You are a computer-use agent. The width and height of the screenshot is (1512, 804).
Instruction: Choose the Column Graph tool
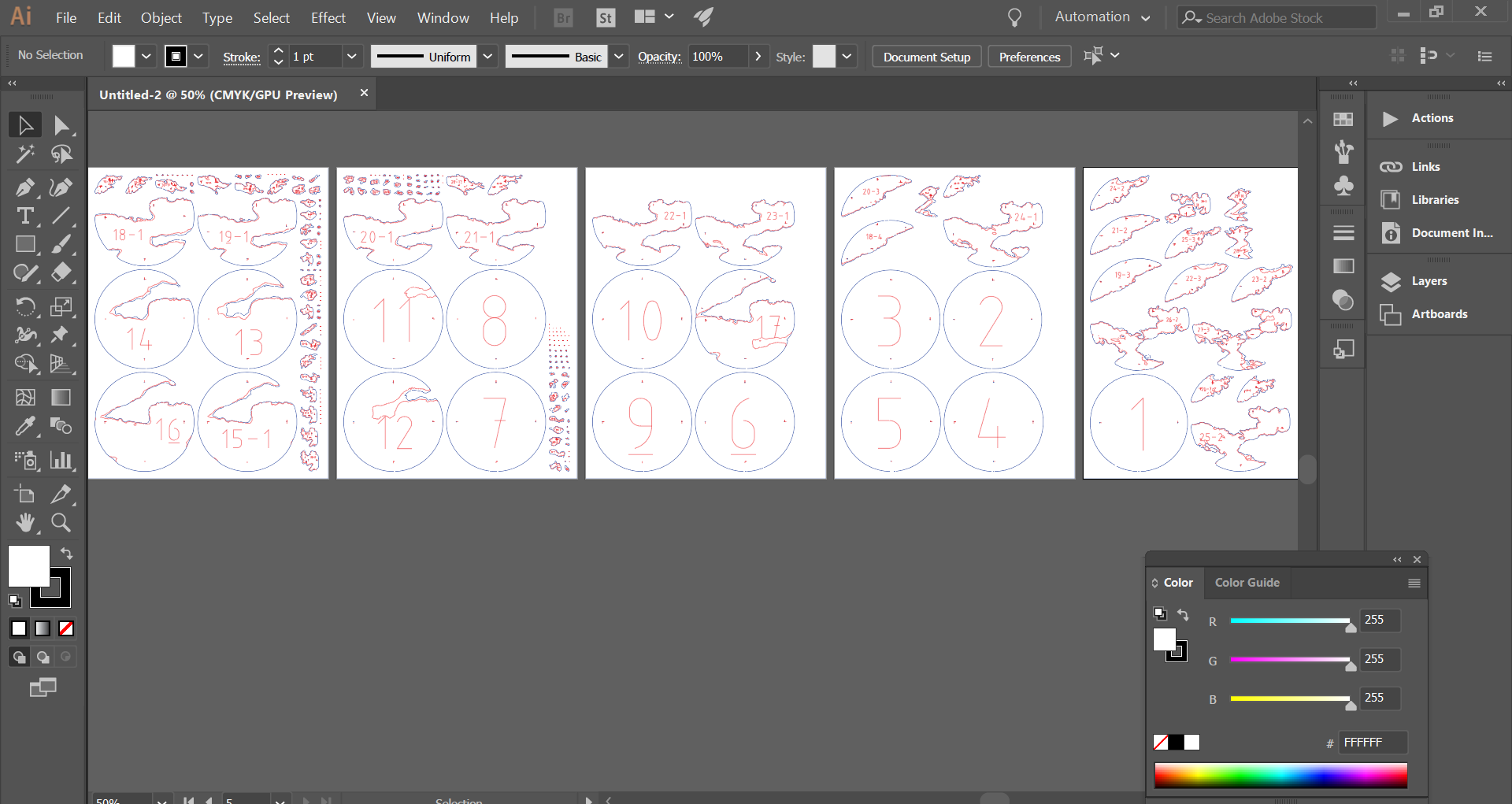[x=61, y=460]
